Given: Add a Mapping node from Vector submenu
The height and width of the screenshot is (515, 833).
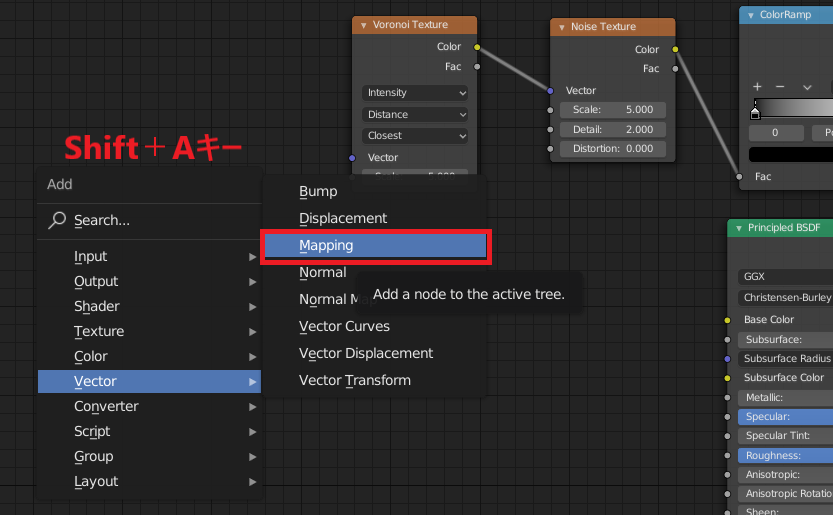Looking at the screenshot, I should 375,246.
